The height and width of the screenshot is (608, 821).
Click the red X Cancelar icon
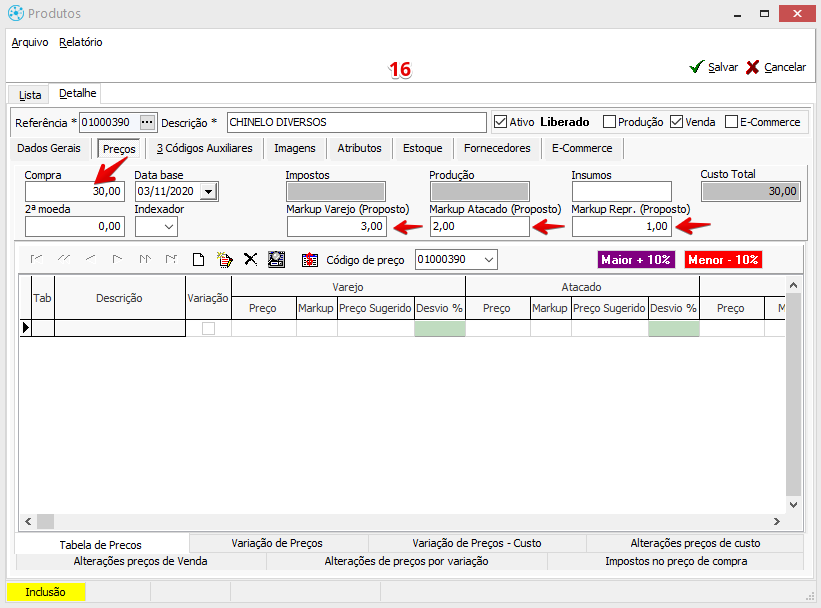point(752,67)
